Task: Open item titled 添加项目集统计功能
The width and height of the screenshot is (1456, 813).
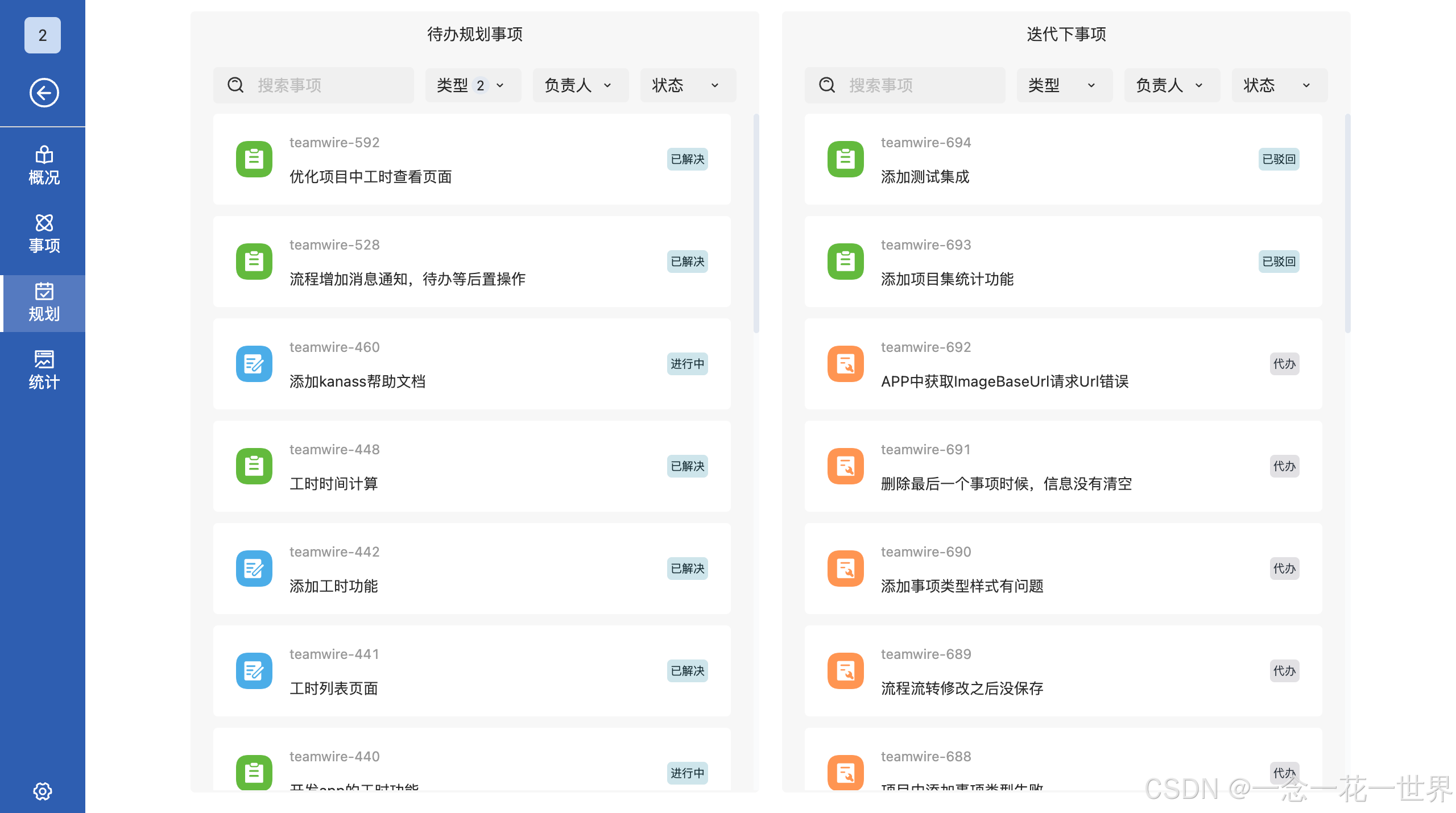Action: (948, 279)
